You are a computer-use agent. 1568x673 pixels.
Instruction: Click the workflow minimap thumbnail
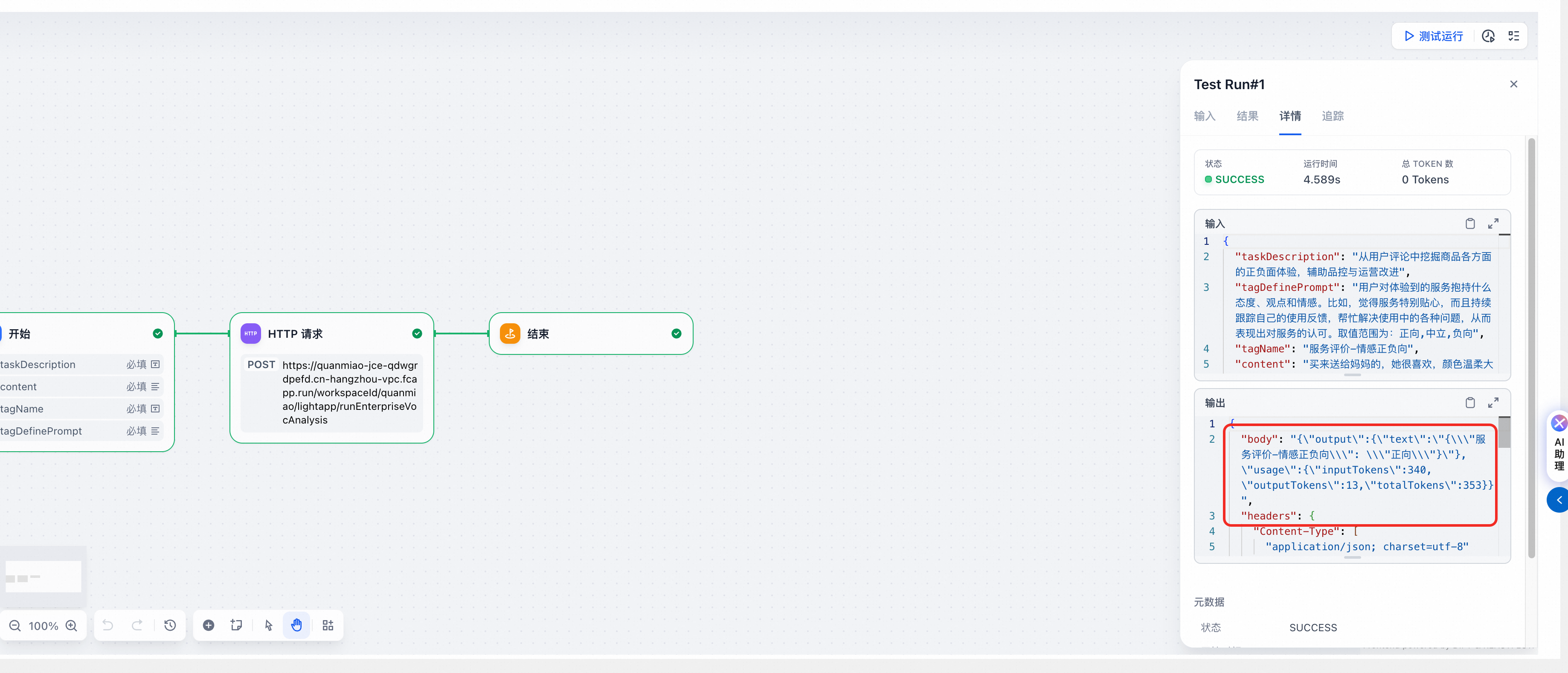43,576
